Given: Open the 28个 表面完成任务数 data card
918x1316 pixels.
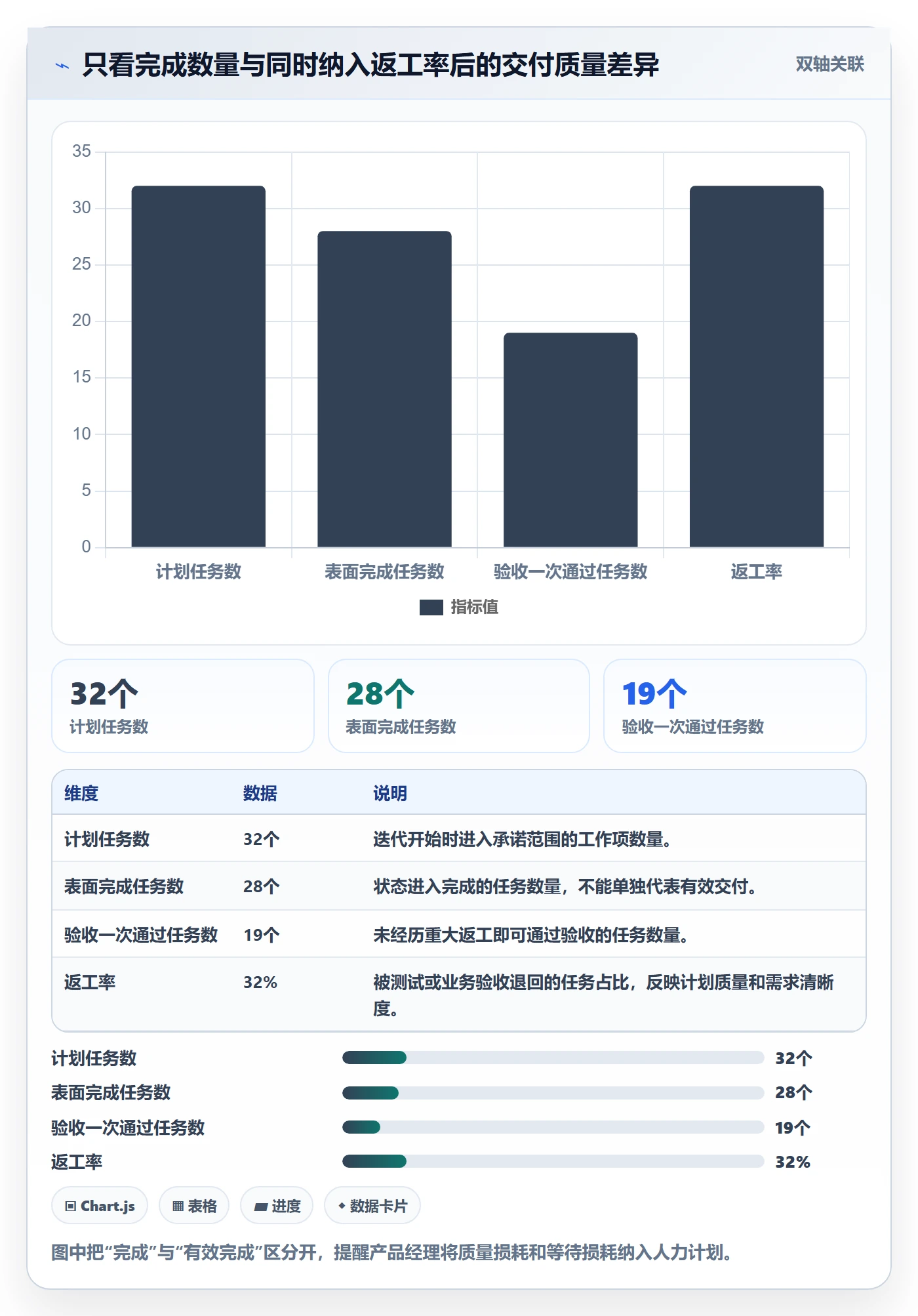Looking at the screenshot, I should [459, 706].
